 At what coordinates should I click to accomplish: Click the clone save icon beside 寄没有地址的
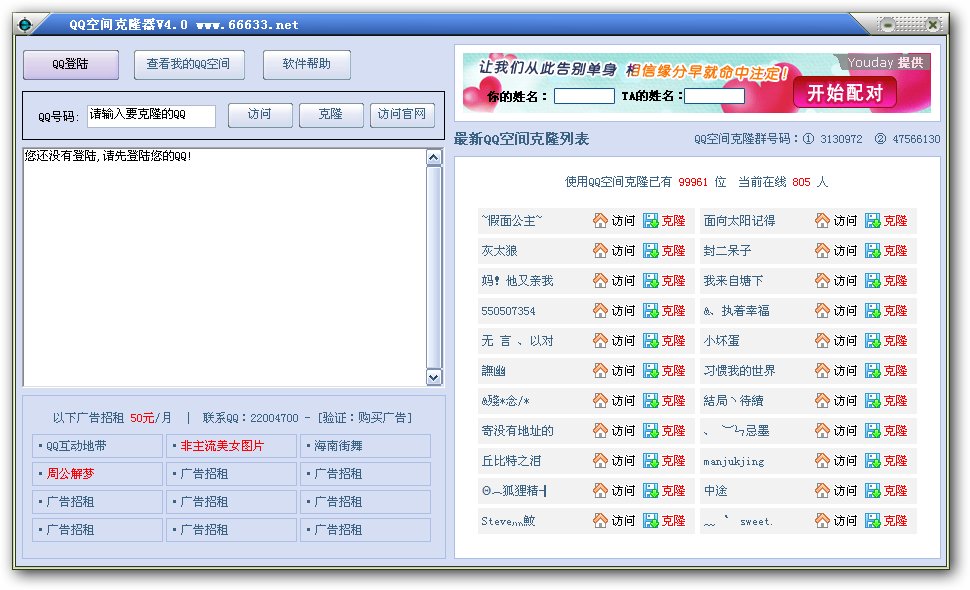point(650,430)
